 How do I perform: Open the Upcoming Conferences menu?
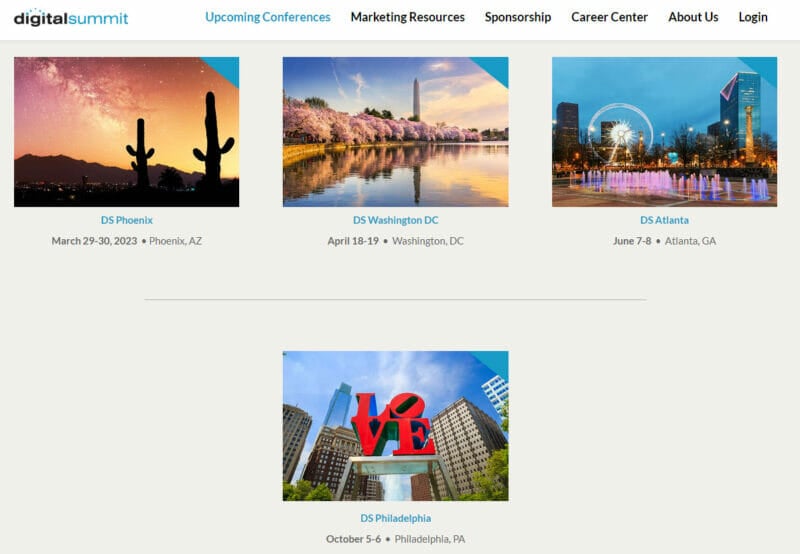[268, 17]
